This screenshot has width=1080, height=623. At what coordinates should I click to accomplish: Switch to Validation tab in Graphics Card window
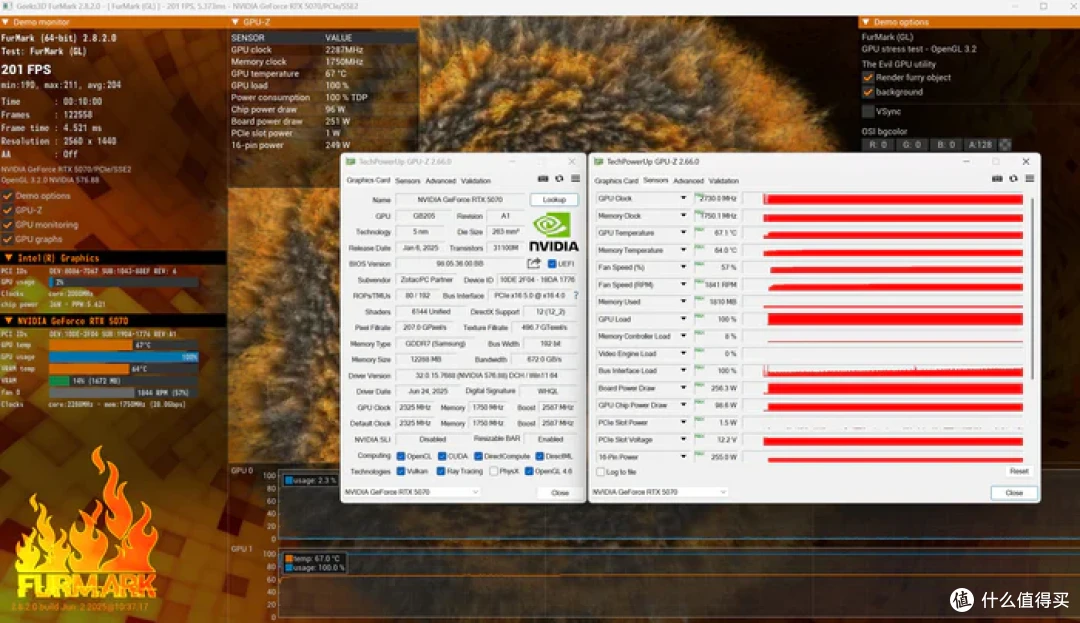(476, 181)
